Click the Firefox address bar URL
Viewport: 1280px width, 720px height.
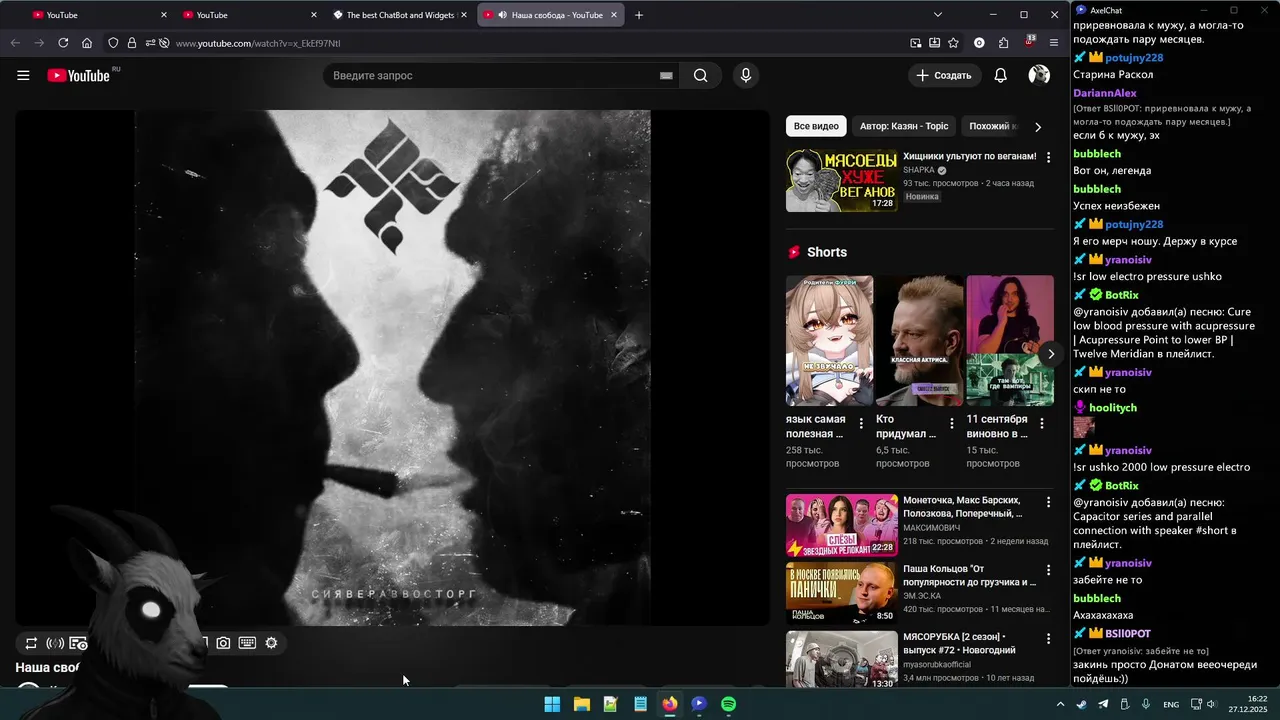(x=258, y=43)
